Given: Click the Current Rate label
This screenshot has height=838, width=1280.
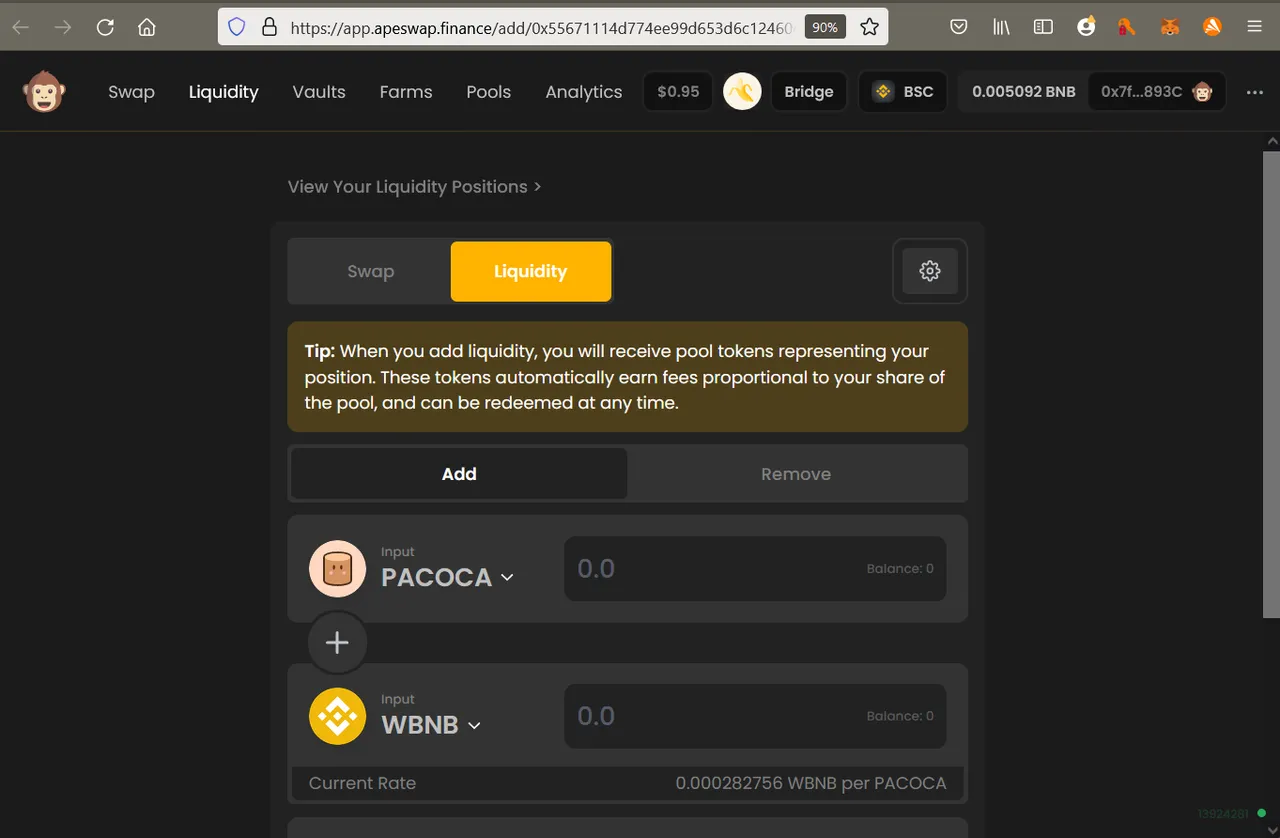Looking at the screenshot, I should click(362, 783).
